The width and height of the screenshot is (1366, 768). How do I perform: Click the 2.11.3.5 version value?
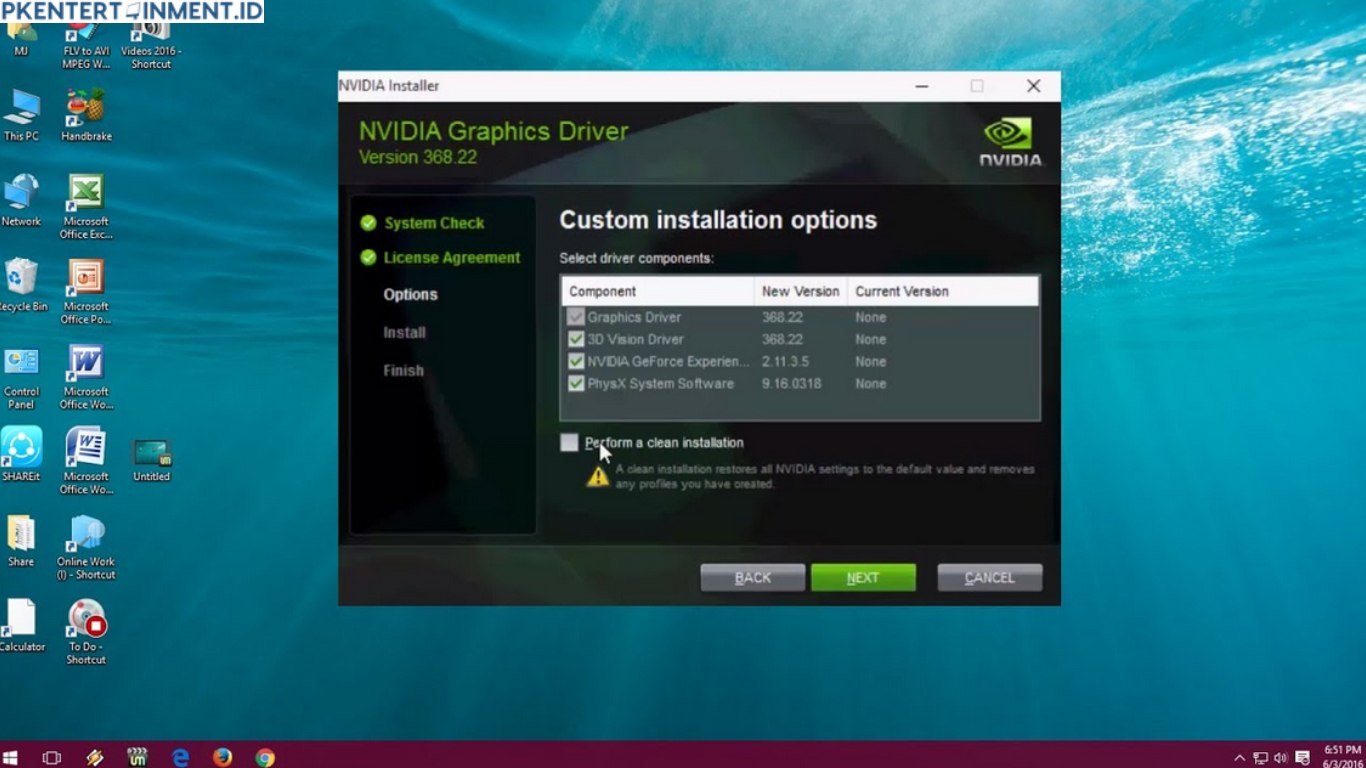[x=785, y=361]
